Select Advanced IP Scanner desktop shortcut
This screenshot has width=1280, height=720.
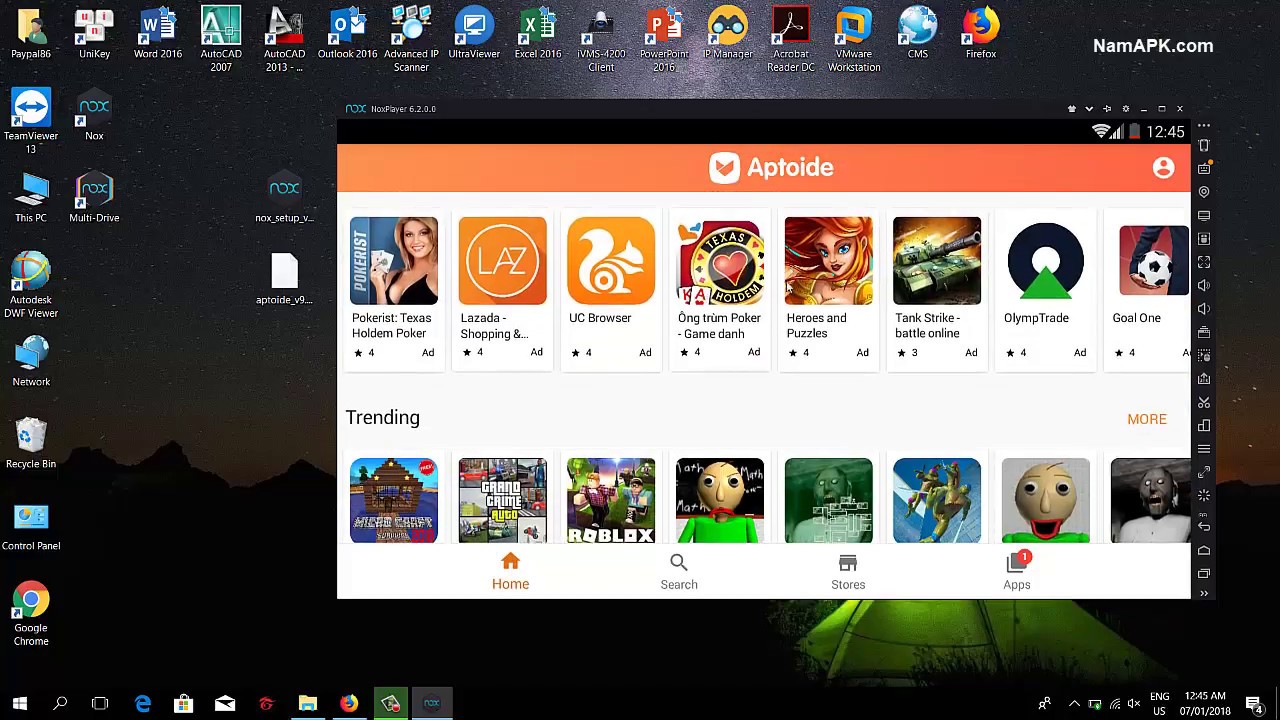(x=411, y=40)
